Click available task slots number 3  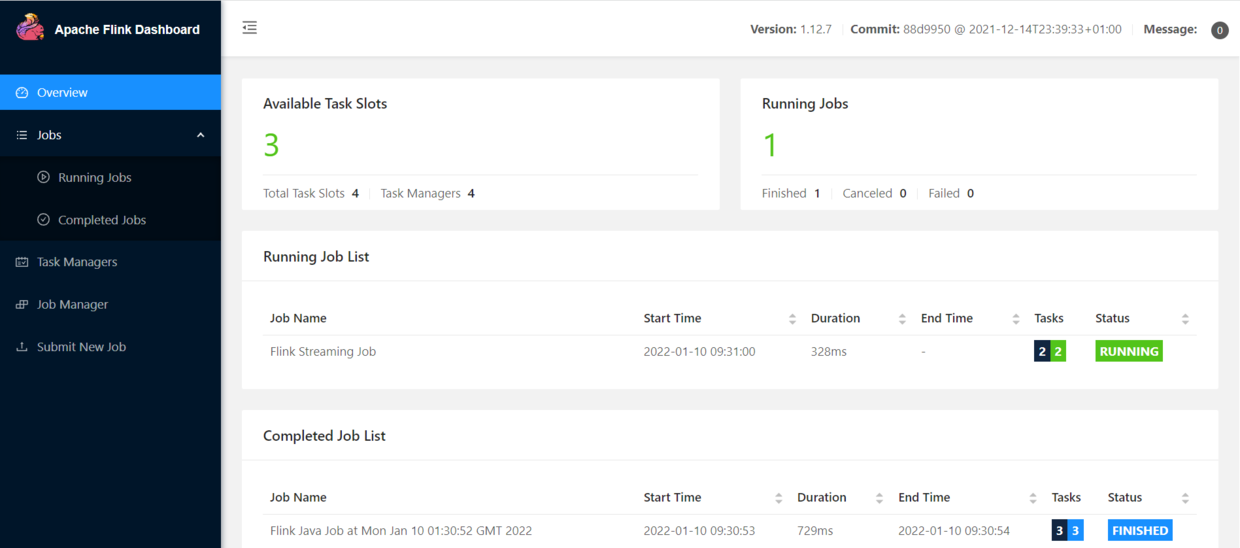point(271,146)
